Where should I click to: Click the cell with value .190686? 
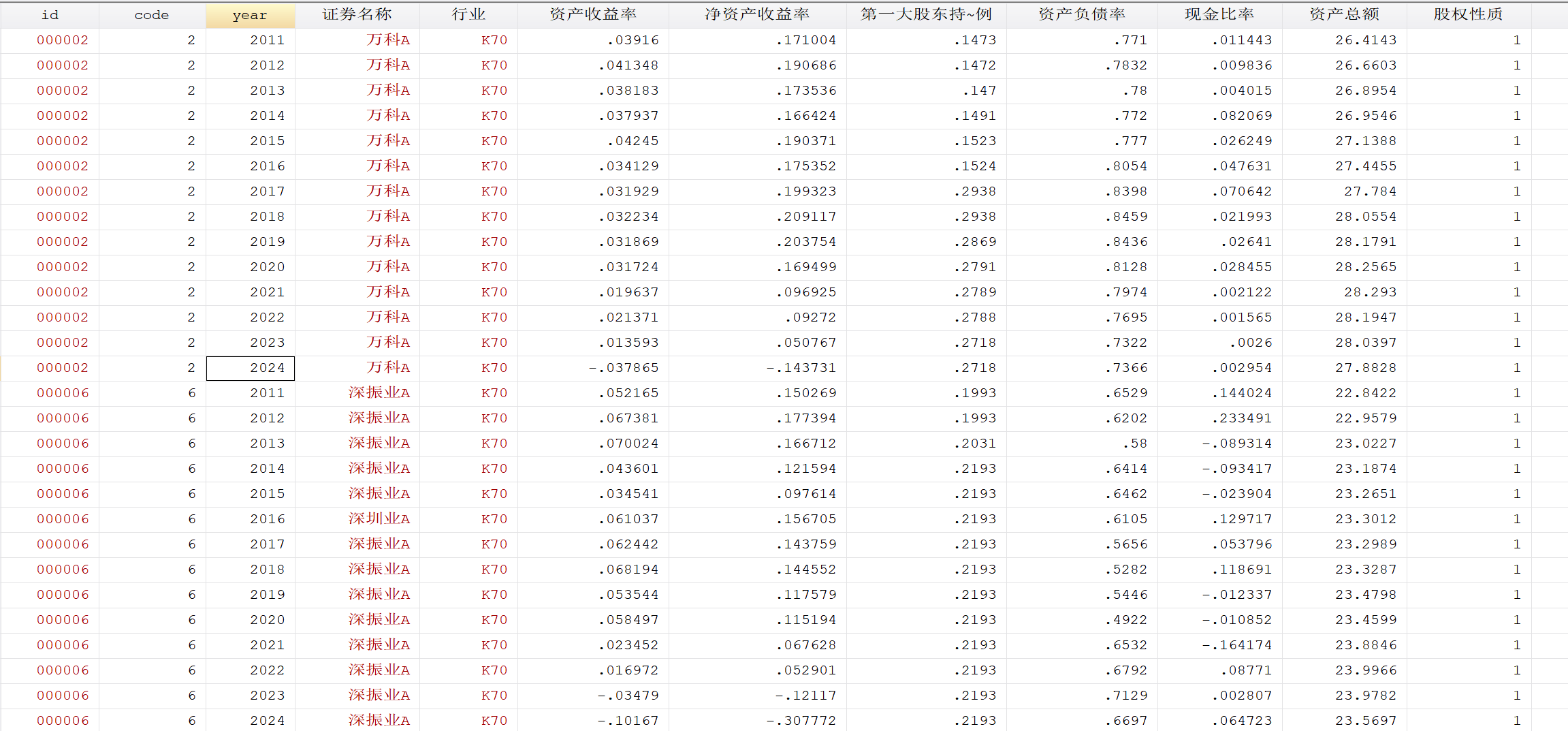[757, 65]
